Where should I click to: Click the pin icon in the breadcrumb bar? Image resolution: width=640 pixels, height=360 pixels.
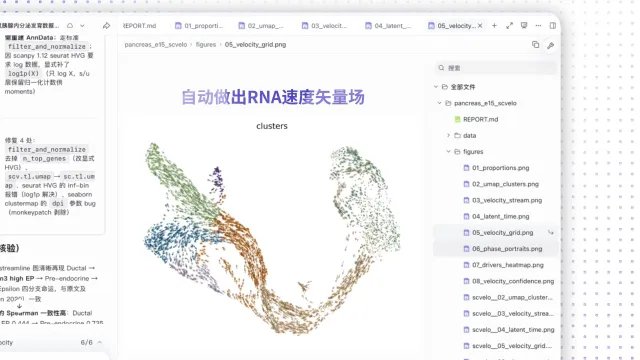pyautogui.click(x=551, y=45)
